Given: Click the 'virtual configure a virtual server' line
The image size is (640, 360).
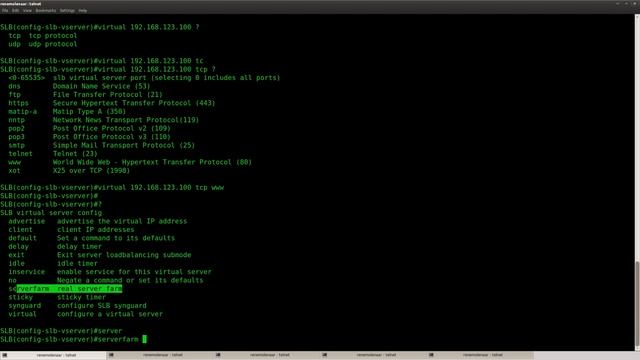Looking at the screenshot, I should [x=85, y=314].
